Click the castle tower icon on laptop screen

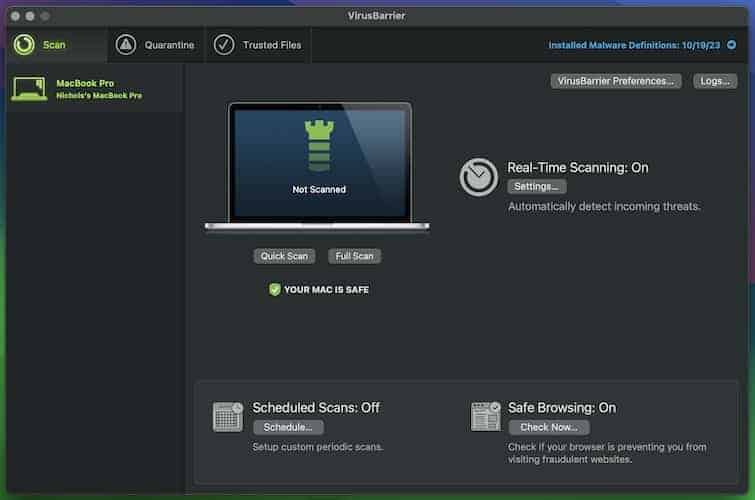click(319, 147)
